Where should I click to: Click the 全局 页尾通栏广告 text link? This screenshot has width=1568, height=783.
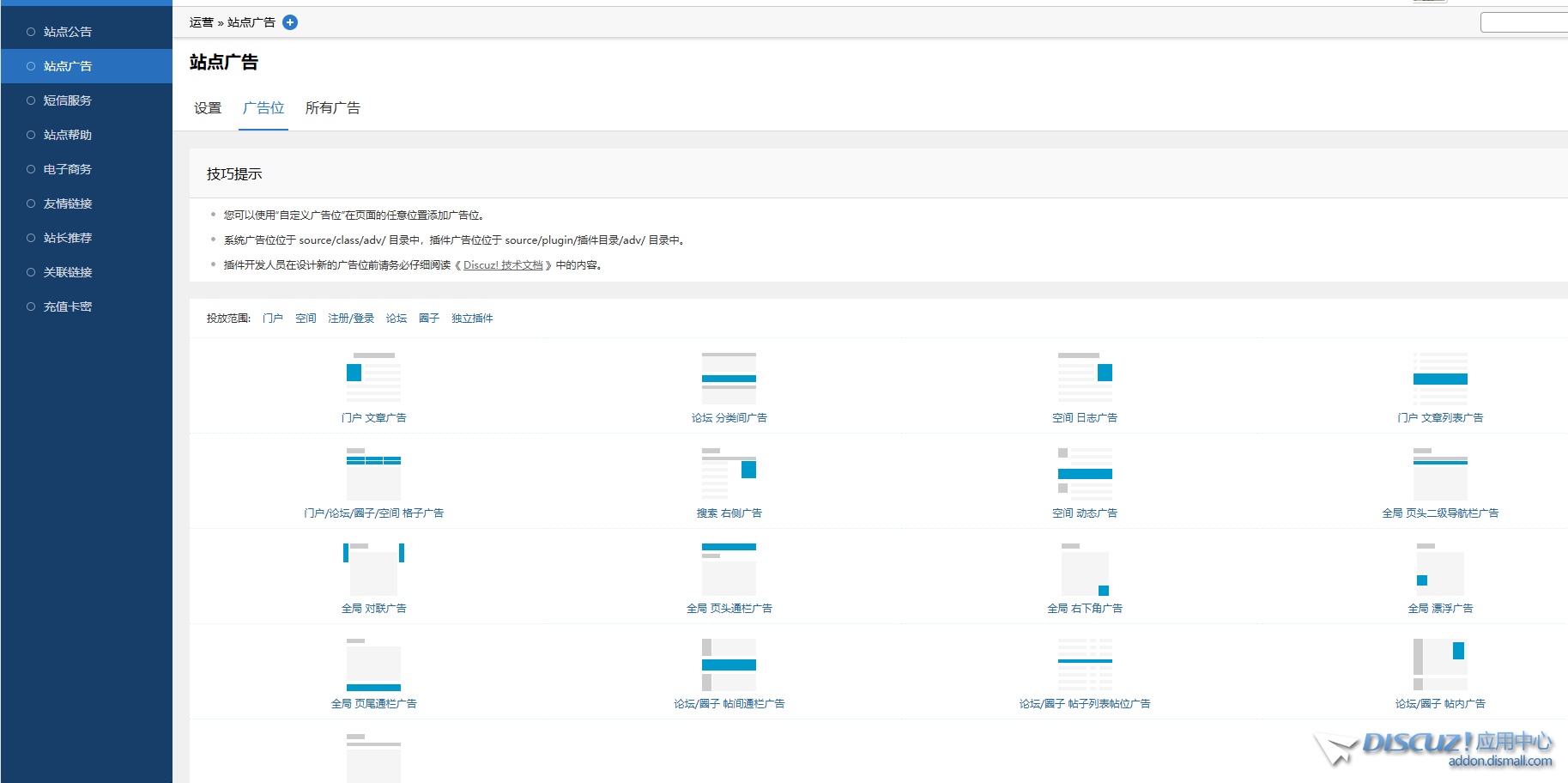click(373, 704)
